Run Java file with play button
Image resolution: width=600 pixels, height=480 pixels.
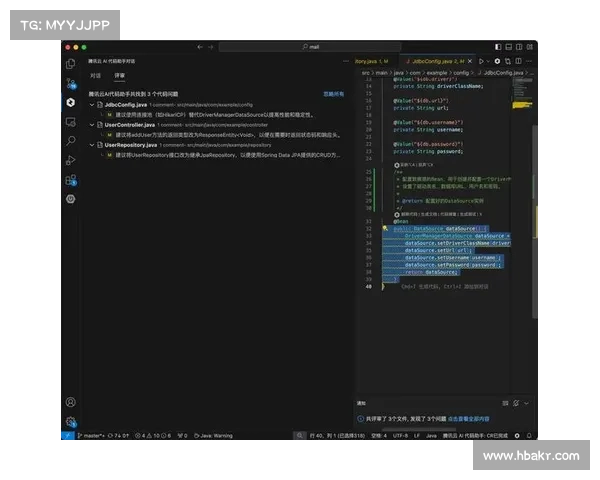click(481, 61)
